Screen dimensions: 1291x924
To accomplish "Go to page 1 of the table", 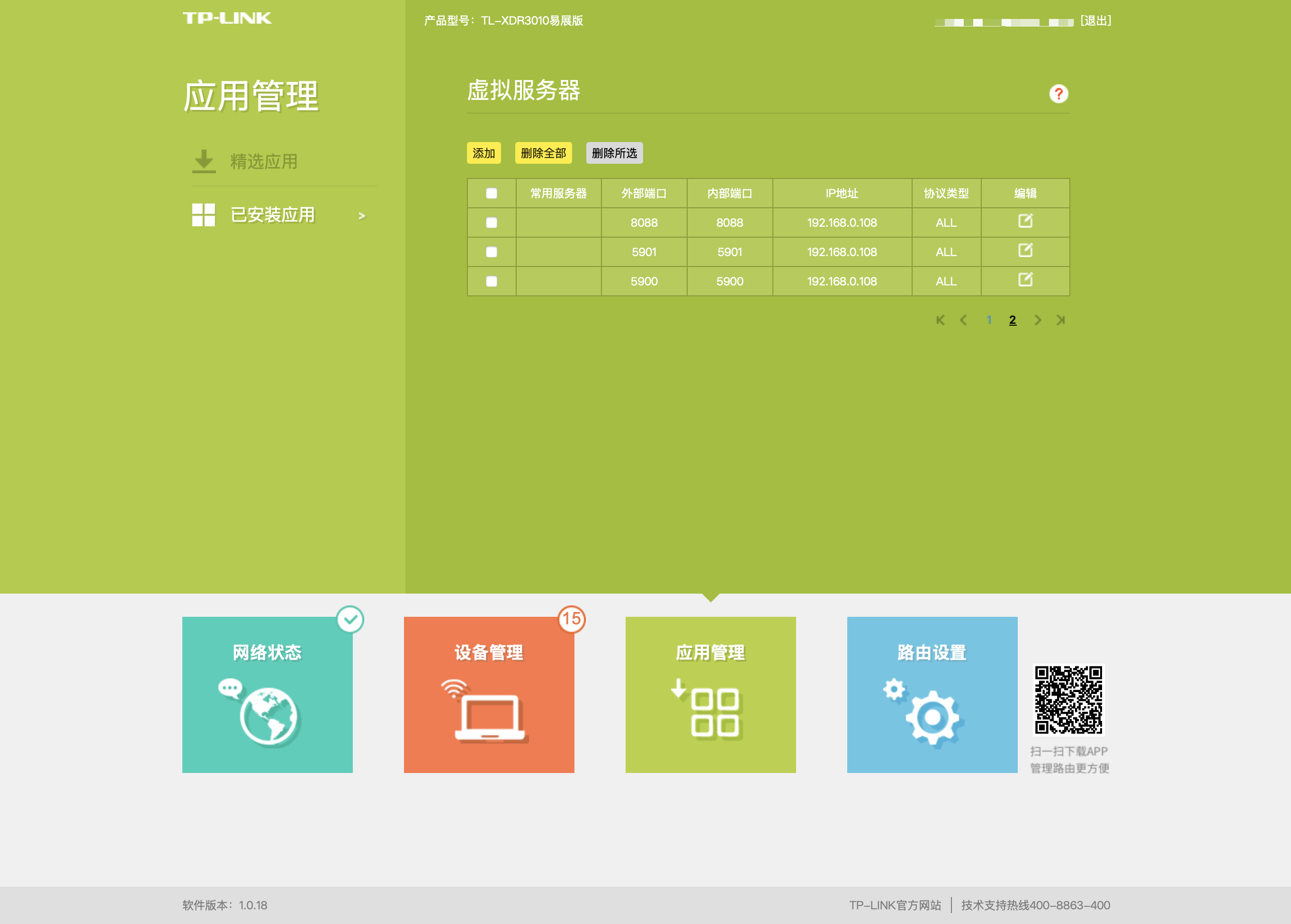I will [989, 320].
